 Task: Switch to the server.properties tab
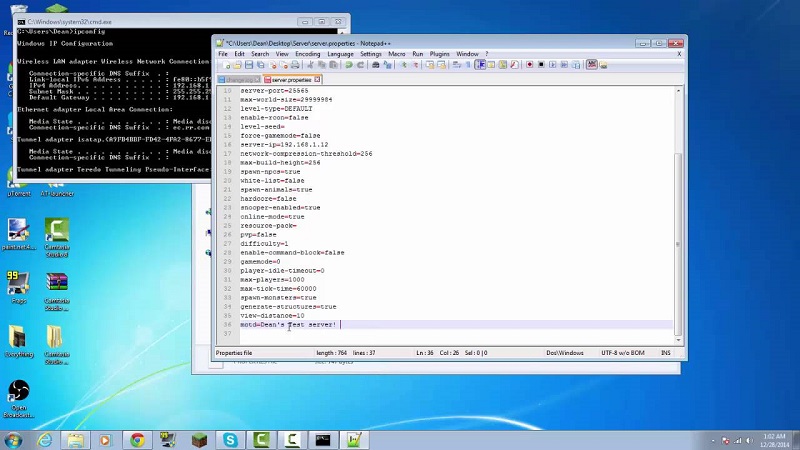[291, 79]
